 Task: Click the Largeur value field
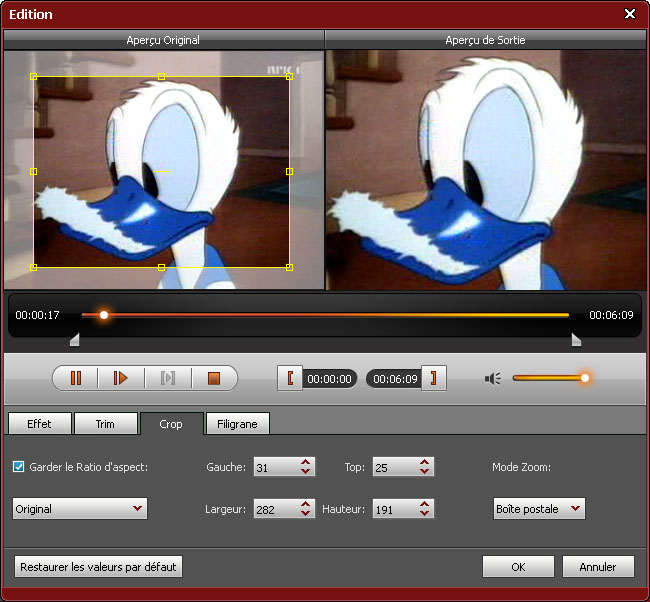(276, 509)
